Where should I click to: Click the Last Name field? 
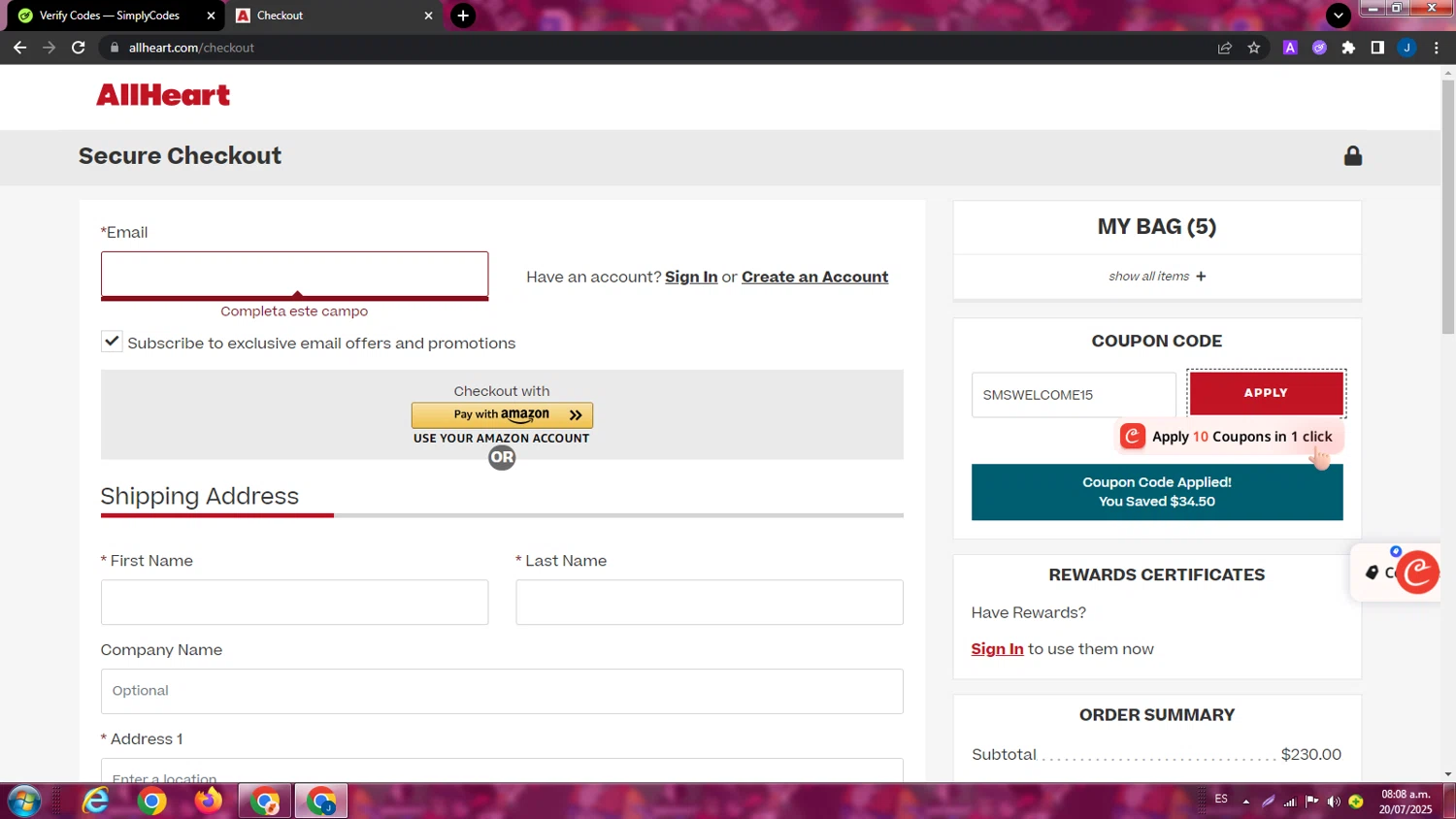pos(710,603)
